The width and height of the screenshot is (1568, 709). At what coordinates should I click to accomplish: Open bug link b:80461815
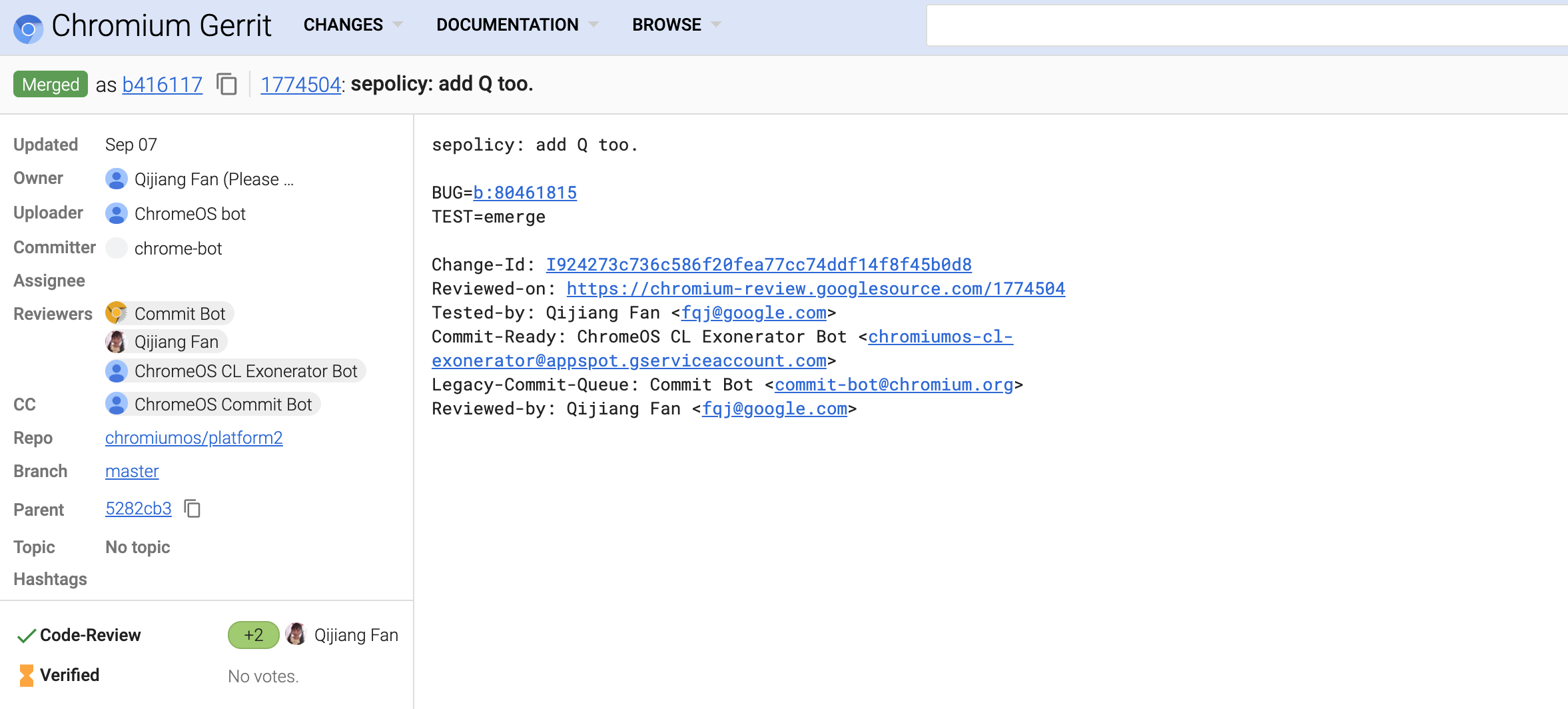click(x=525, y=193)
